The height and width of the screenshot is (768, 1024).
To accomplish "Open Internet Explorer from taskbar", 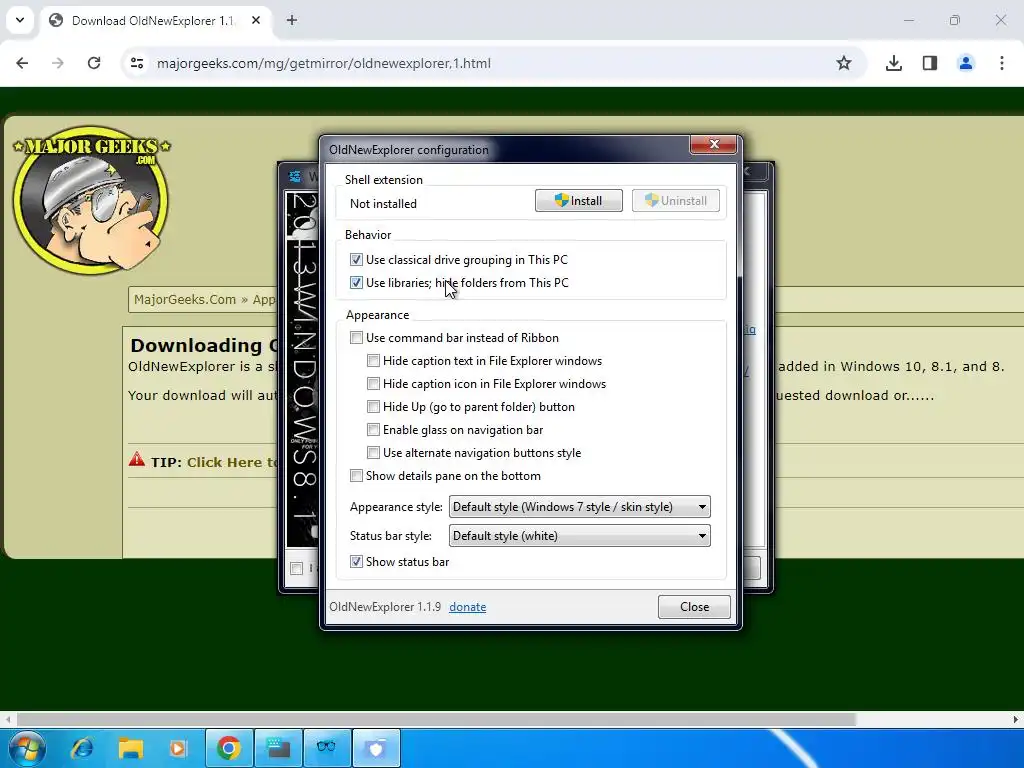I will click(82, 748).
